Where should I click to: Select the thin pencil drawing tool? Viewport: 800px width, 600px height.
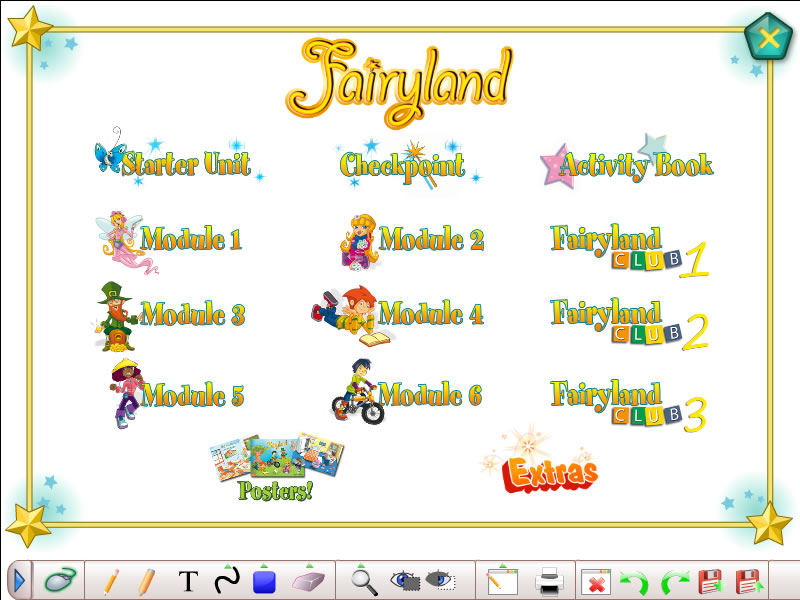[111, 580]
